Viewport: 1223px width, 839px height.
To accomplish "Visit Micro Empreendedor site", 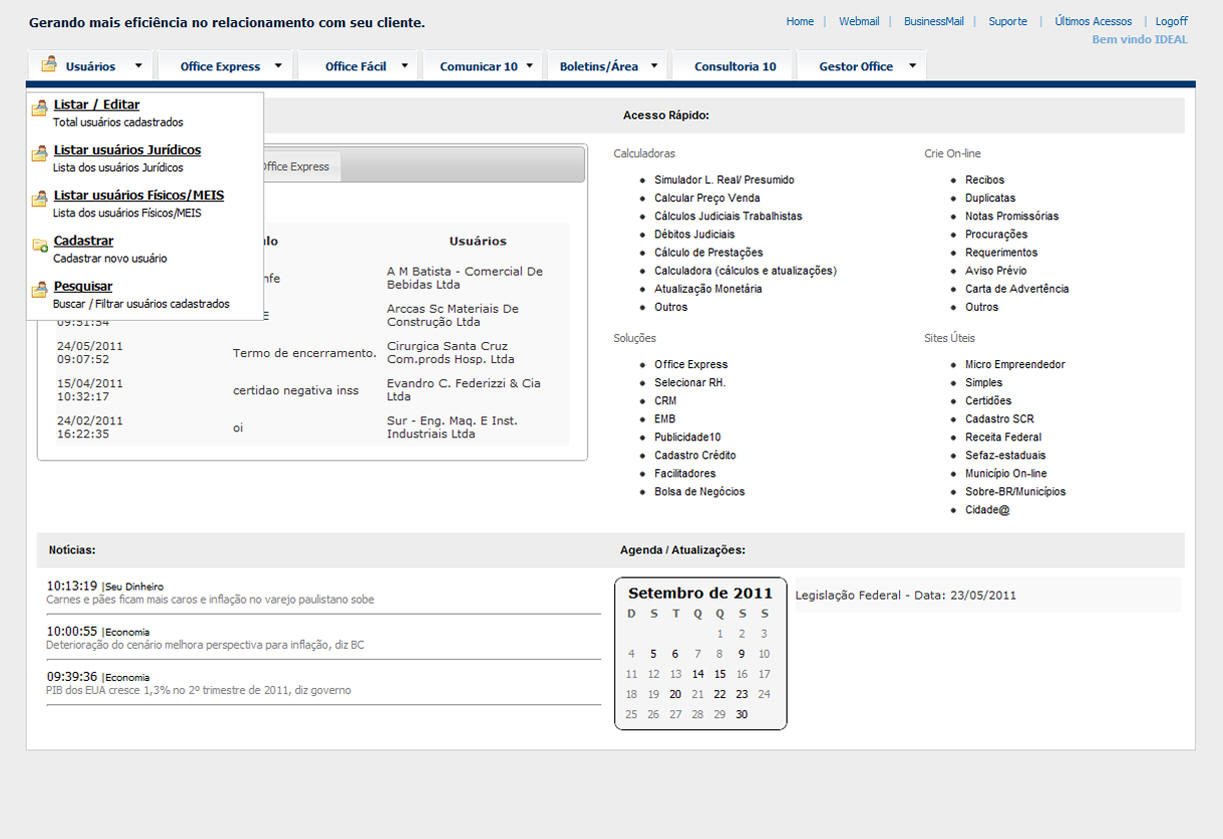I will click(1015, 365).
